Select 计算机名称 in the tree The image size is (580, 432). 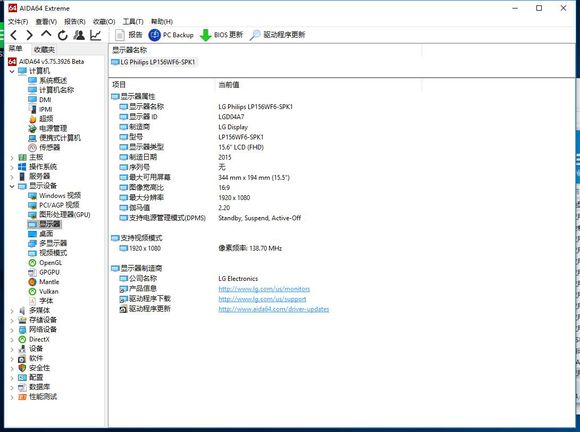coord(51,90)
